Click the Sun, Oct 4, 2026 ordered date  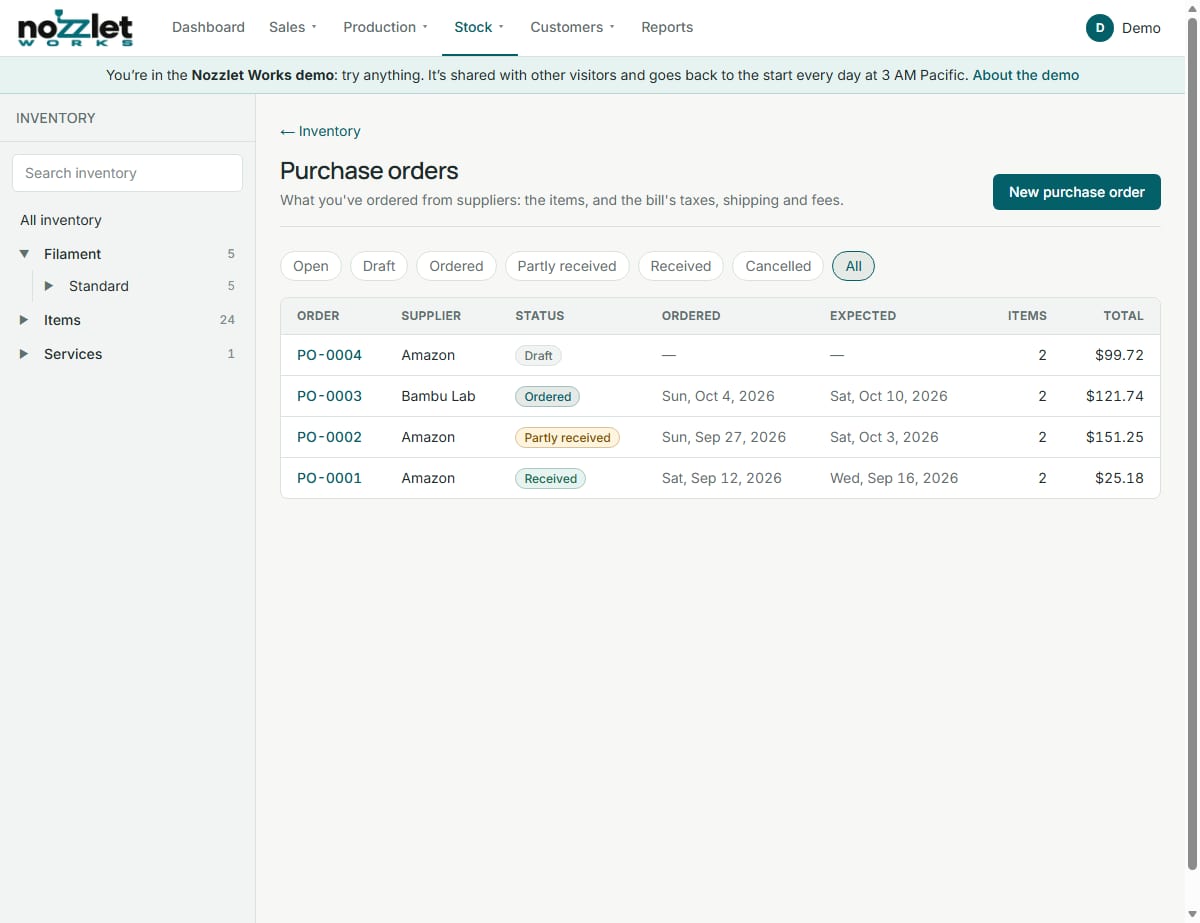718,396
